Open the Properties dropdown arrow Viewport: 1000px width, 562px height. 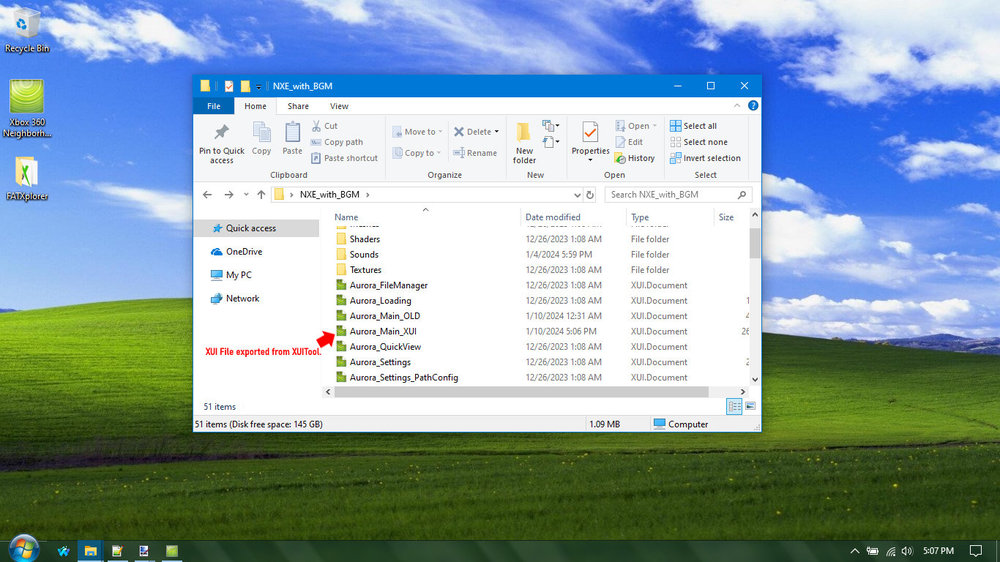(x=590, y=160)
